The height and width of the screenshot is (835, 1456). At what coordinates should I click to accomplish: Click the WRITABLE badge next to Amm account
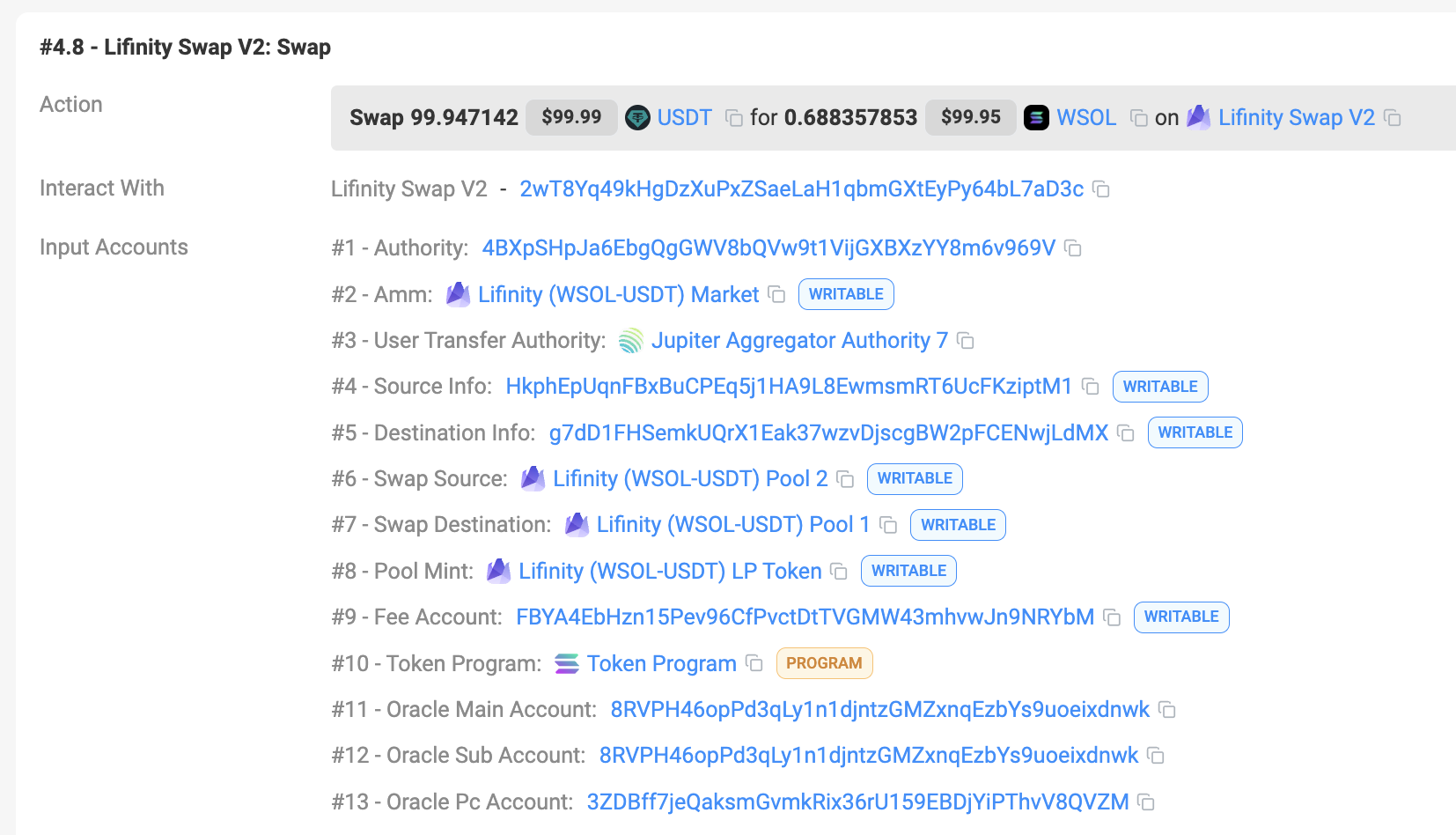click(x=845, y=294)
